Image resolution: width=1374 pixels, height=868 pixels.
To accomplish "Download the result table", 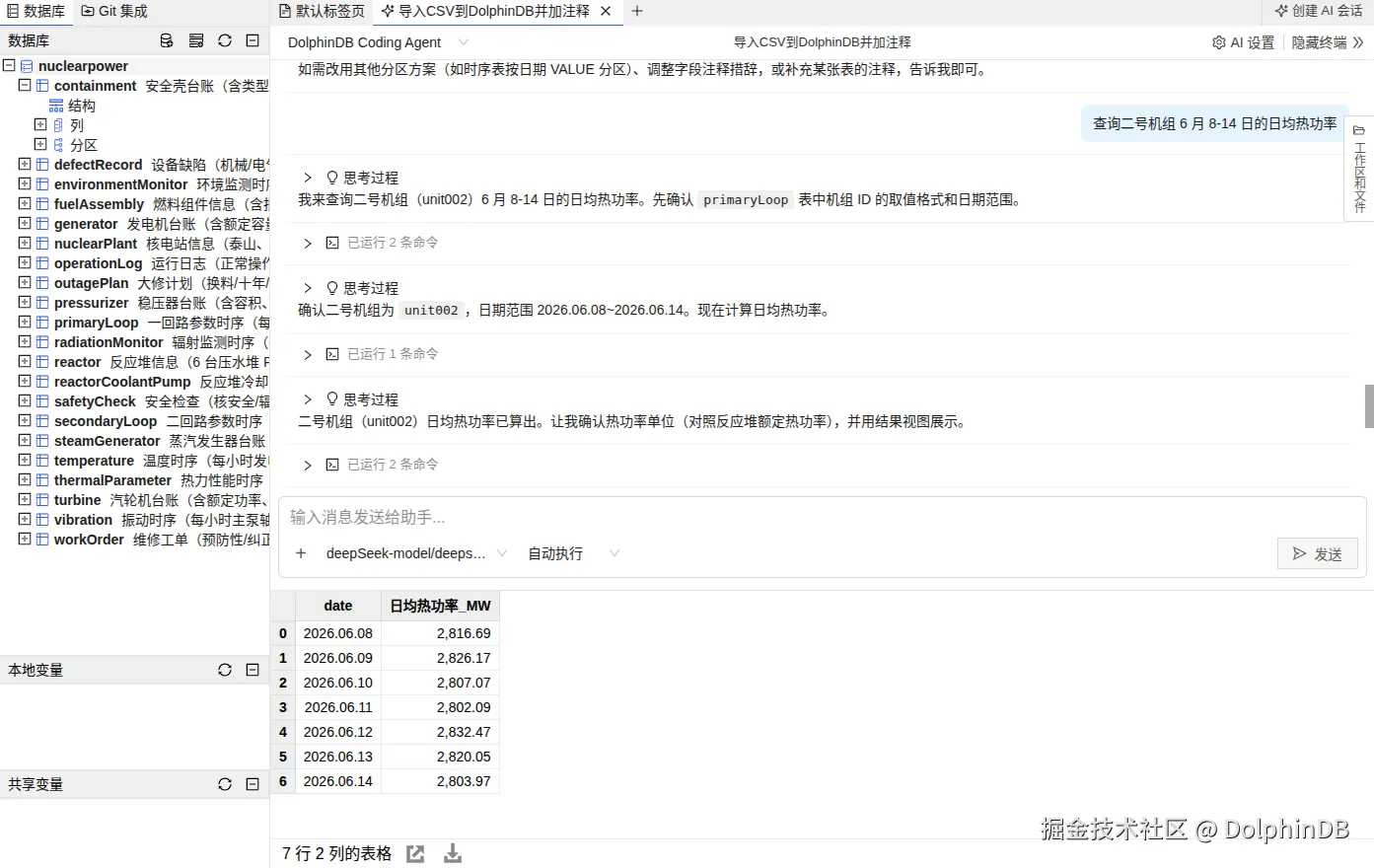I will [453, 854].
